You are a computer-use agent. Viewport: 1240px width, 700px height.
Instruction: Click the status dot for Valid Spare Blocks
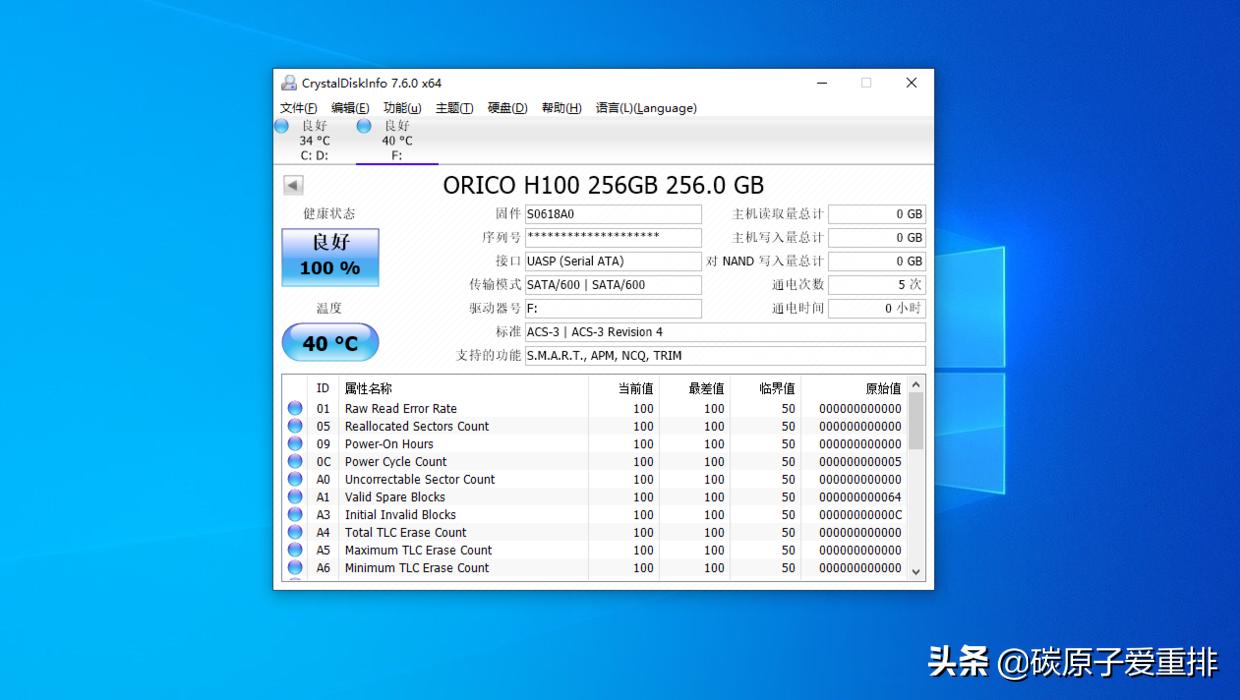pyautogui.click(x=295, y=497)
